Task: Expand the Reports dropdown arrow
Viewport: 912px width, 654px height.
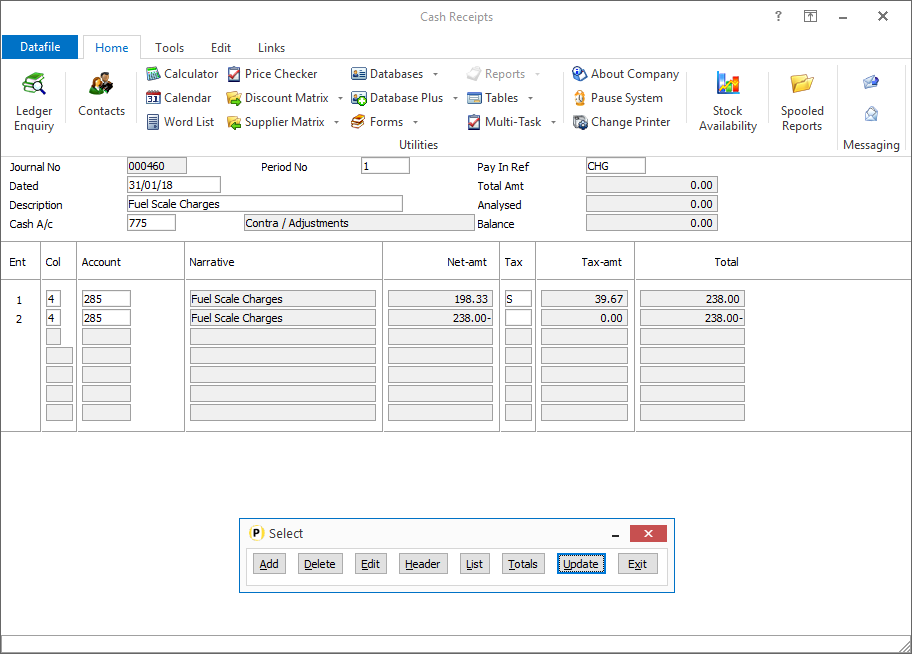Action: (x=537, y=74)
